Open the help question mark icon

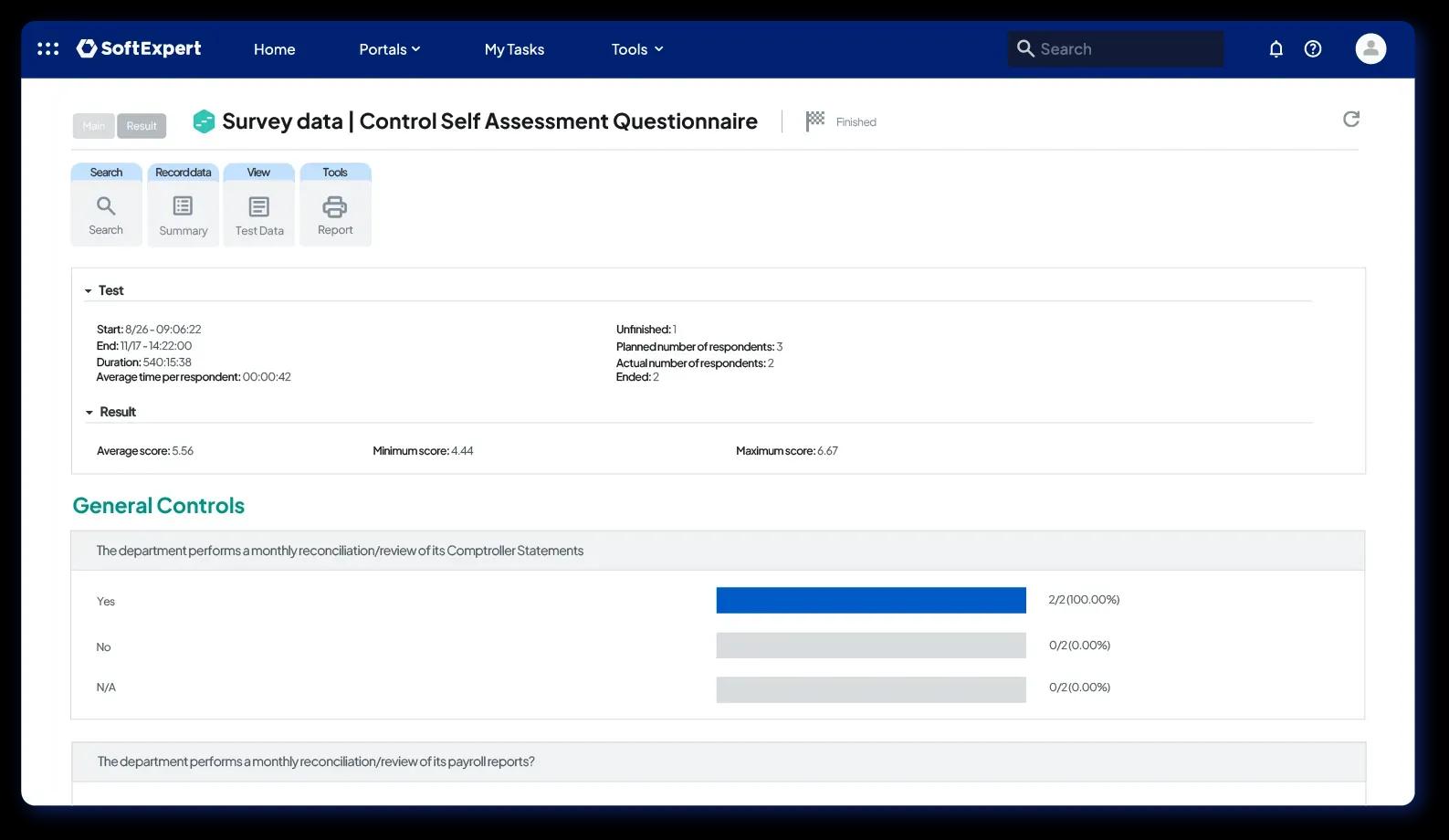click(1312, 49)
